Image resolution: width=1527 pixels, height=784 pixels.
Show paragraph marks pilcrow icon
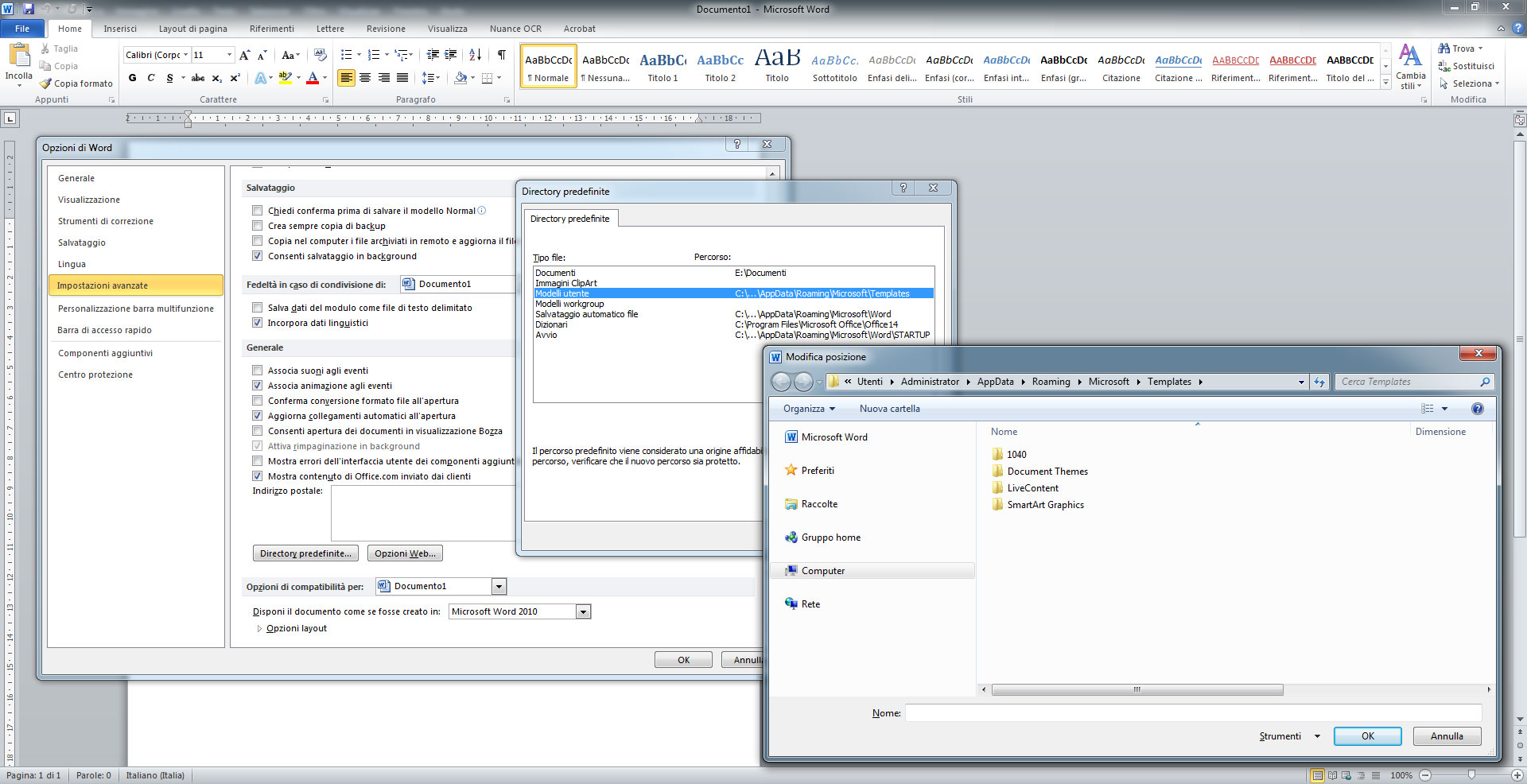tap(501, 55)
